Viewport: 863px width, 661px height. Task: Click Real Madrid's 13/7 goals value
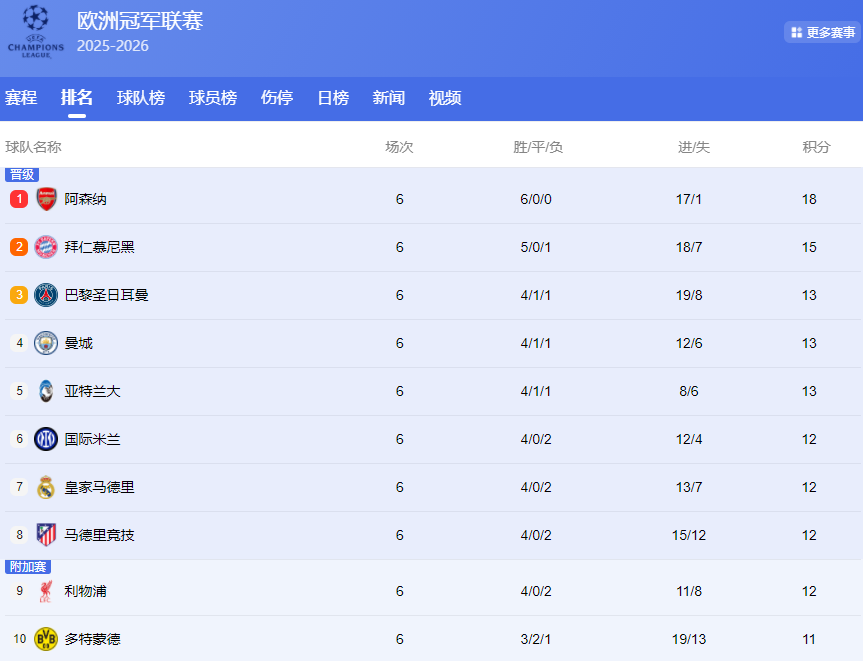[689, 487]
